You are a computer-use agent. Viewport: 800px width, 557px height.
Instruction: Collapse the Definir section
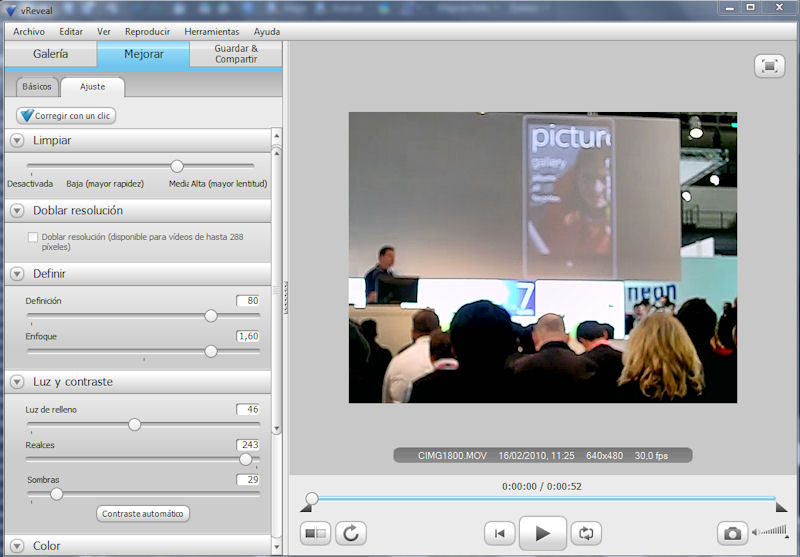[17, 274]
